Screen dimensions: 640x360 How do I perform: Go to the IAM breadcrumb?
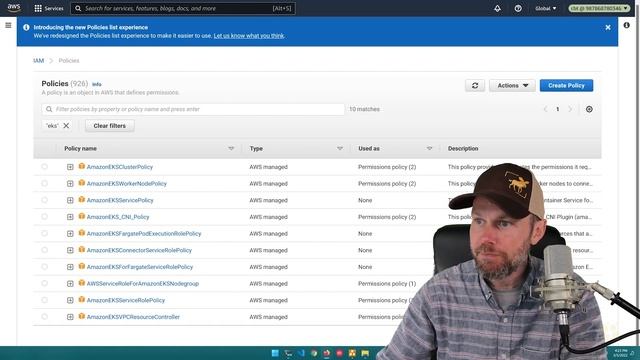(38, 60)
